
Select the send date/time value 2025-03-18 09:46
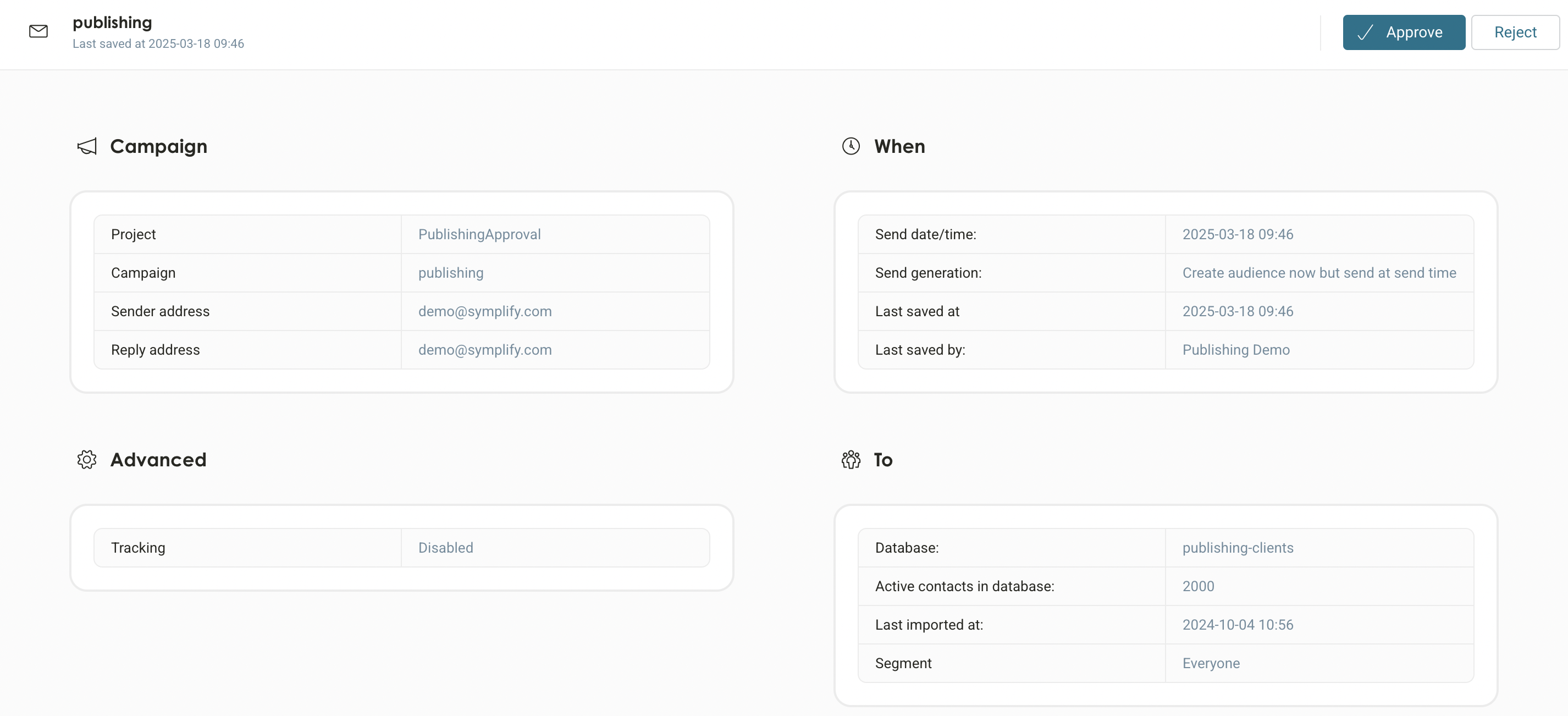pyautogui.click(x=1238, y=234)
